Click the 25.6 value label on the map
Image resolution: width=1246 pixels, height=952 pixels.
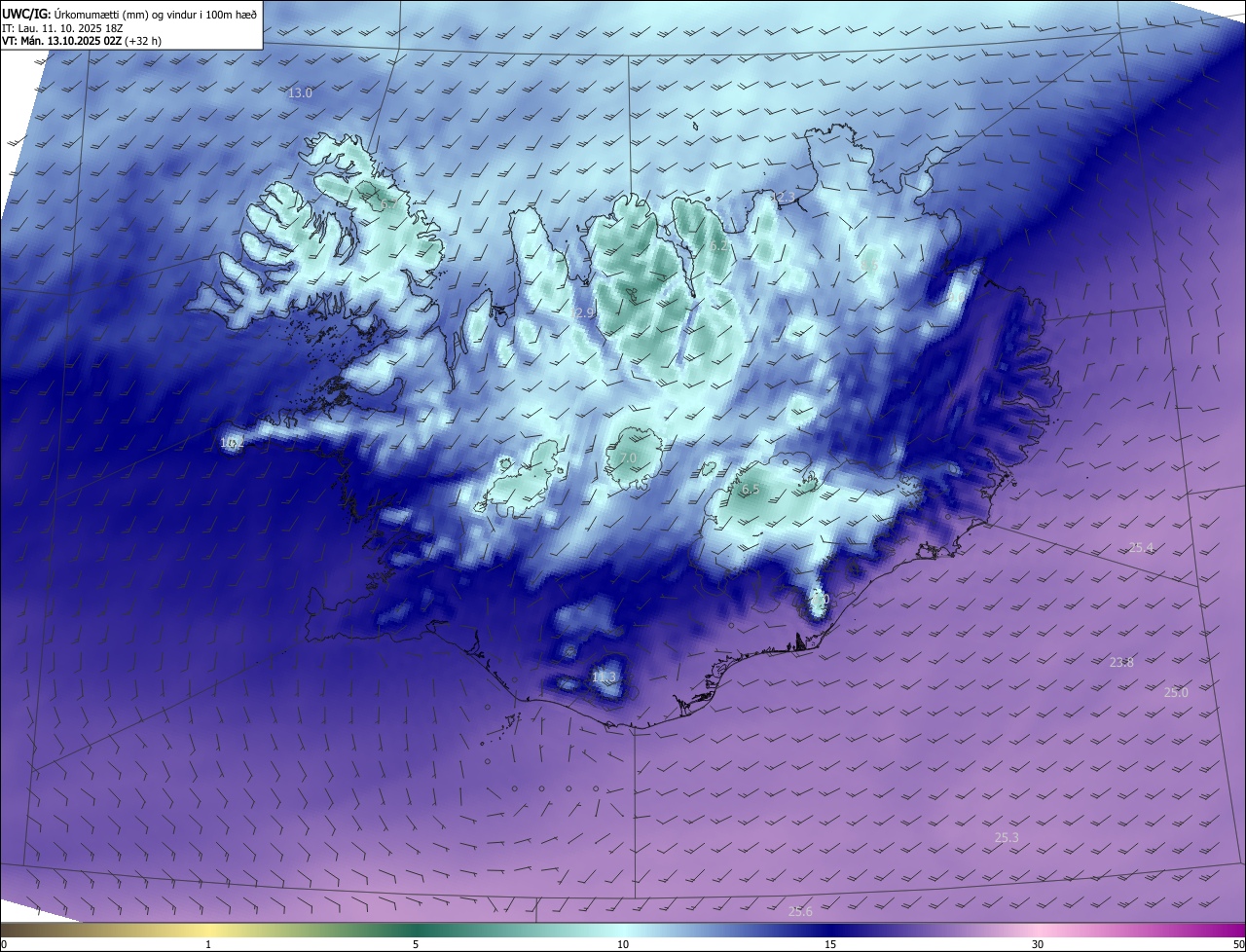(800, 912)
